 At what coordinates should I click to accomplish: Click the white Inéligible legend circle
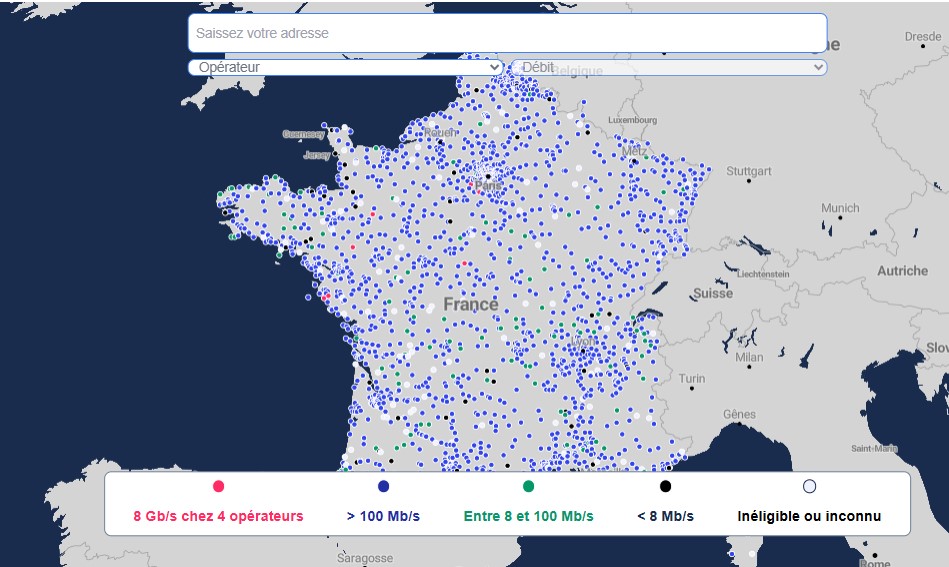click(x=809, y=486)
